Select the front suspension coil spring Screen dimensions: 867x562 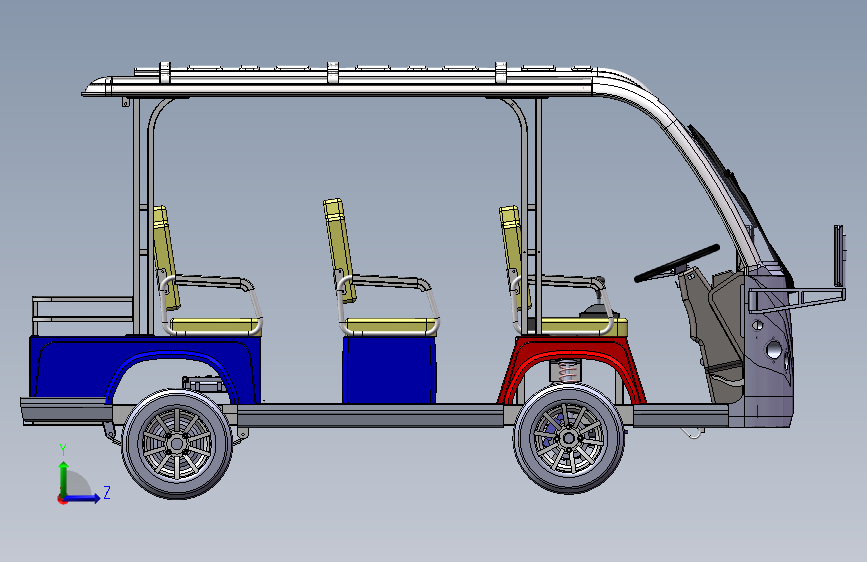[x=567, y=370]
